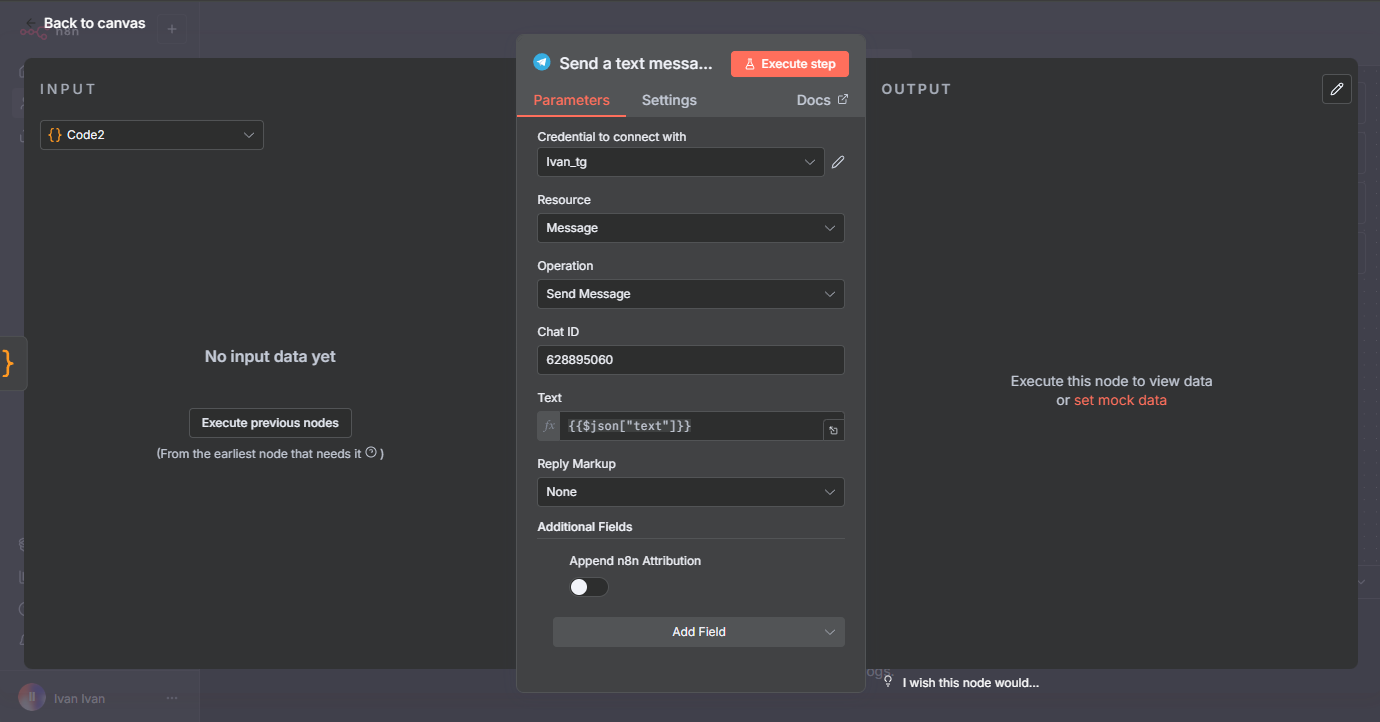Viewport: 1380px width, 722px height.
Task: Open the Code2 input node dropdown
Action: click(152, 135)
